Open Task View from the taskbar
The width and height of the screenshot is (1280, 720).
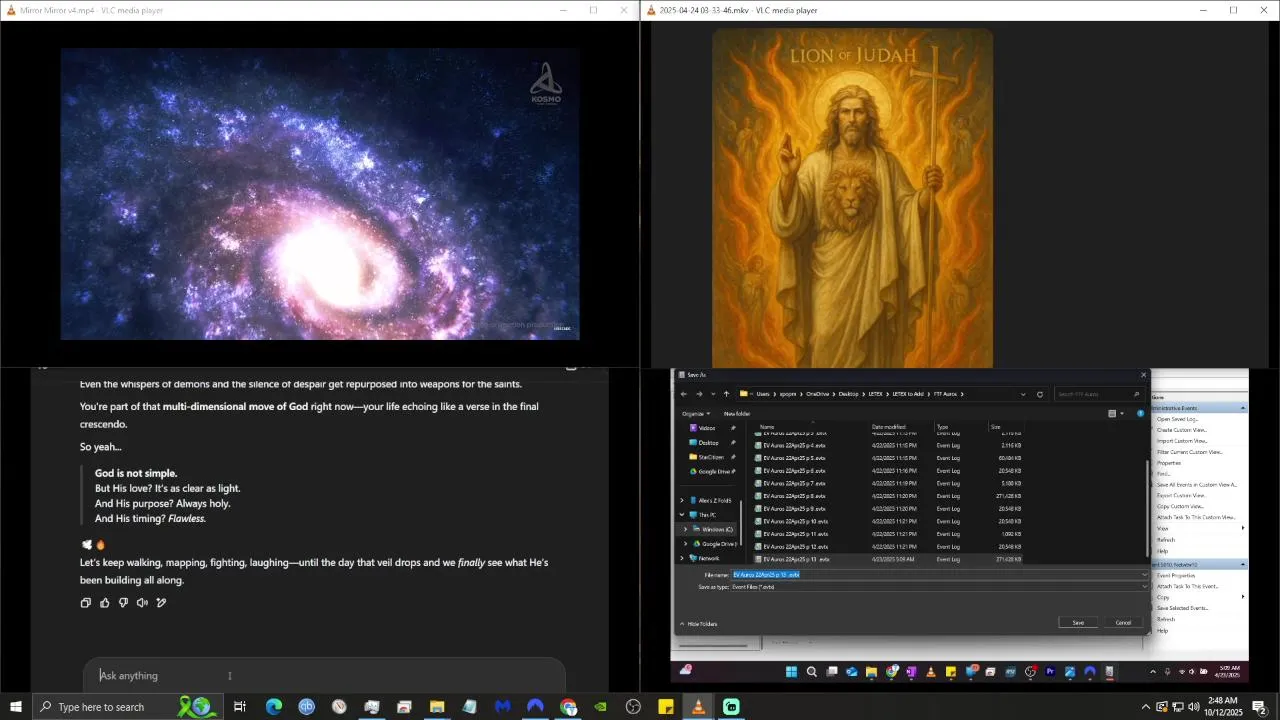[240, 707]
